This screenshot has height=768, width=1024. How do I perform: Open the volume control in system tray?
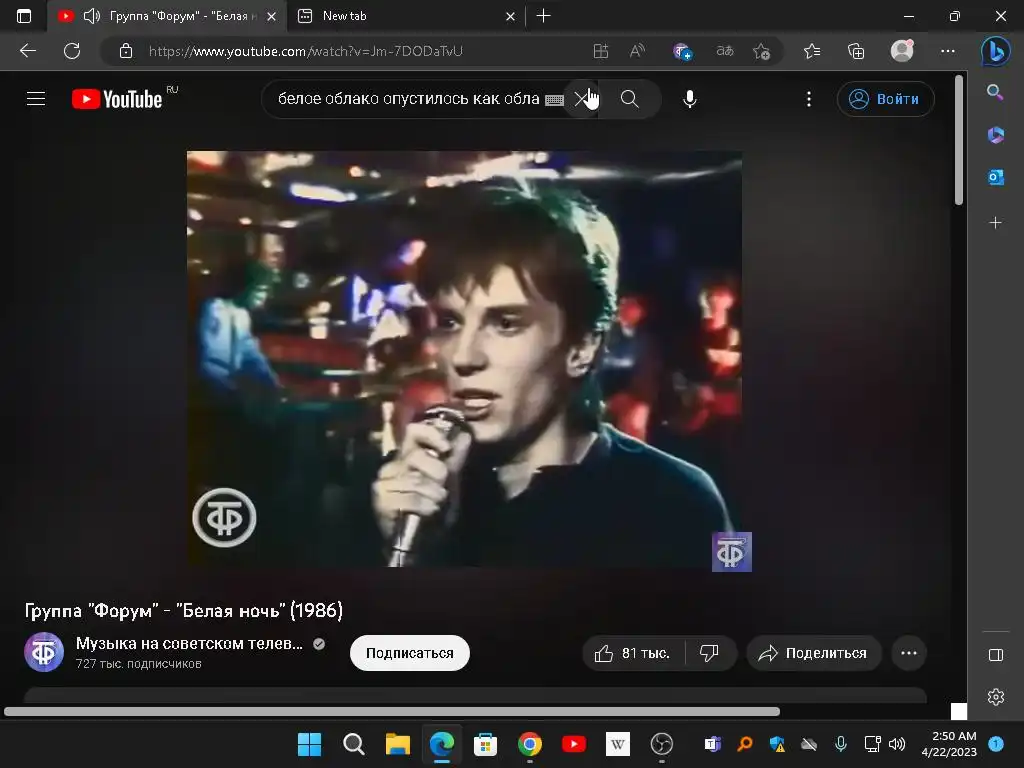pos(897,744)
